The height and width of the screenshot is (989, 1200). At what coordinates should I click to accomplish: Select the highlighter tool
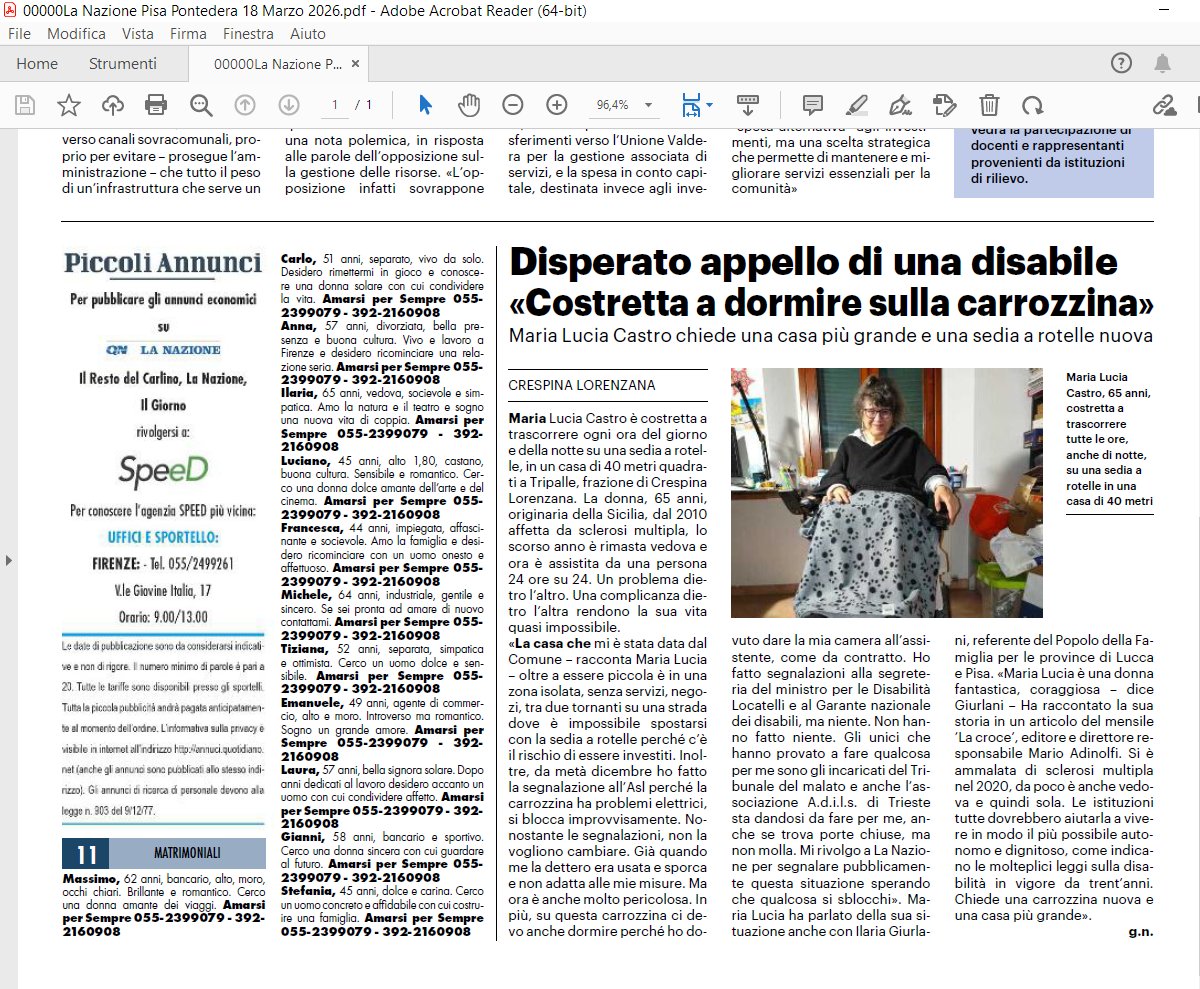(x=856, y=104)
